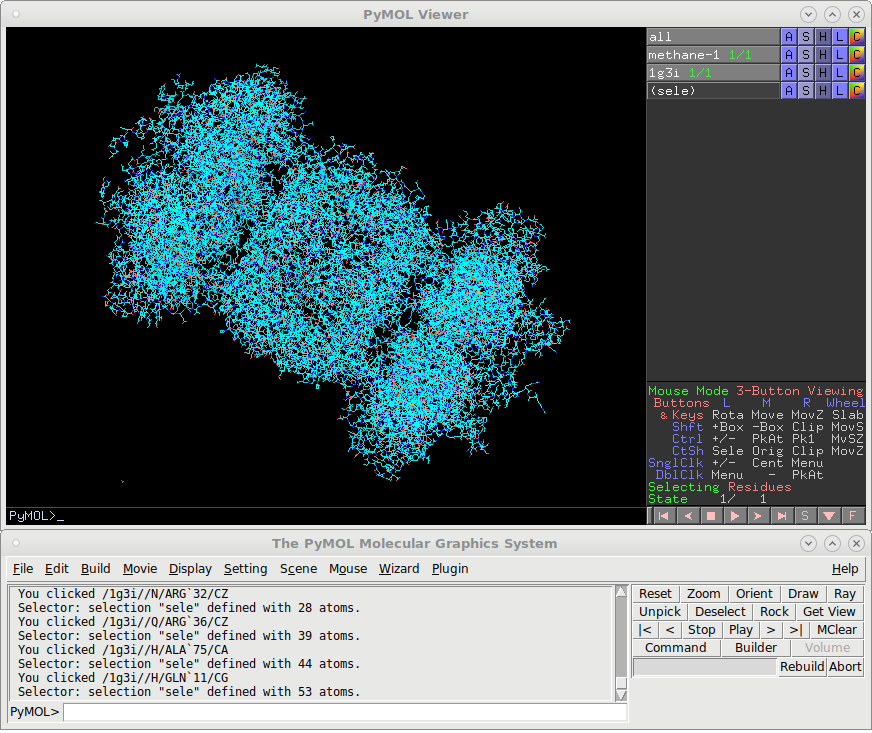Stop playback with square icon
Image resolution: width=872 pixels, height=733 pixels.
(x=711, y=516)
